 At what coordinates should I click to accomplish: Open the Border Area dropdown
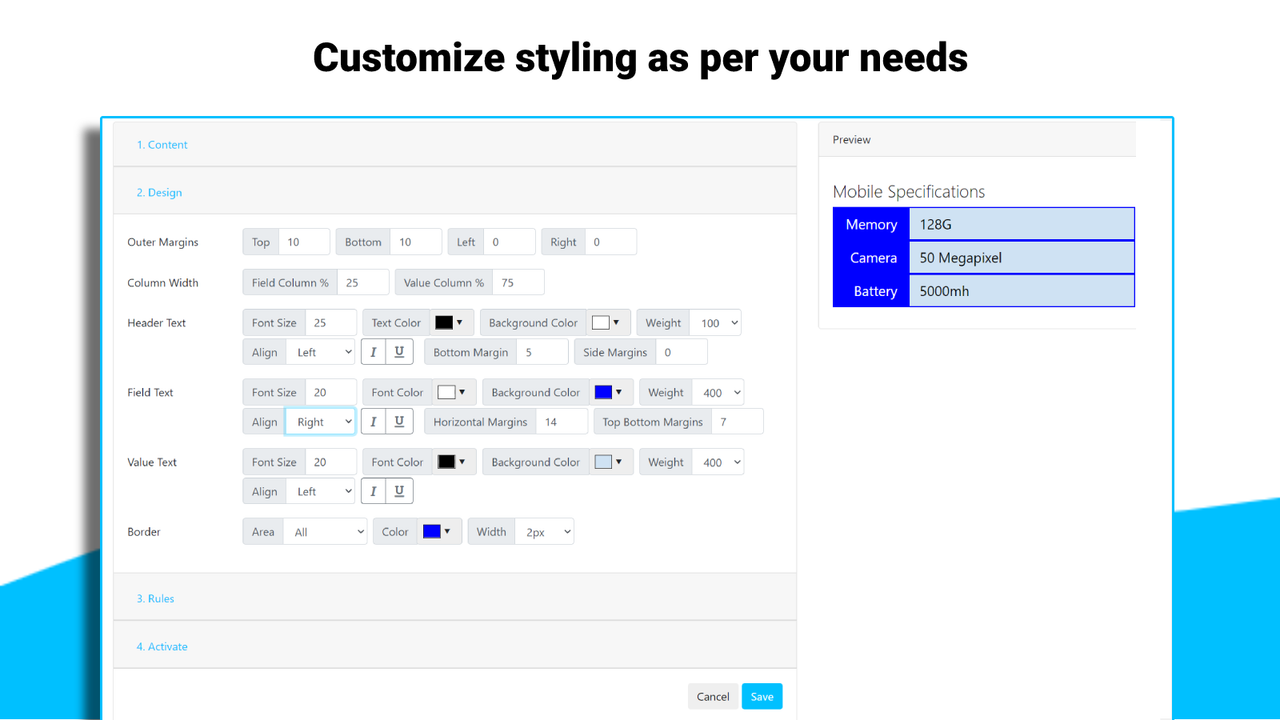pos(325,531)
